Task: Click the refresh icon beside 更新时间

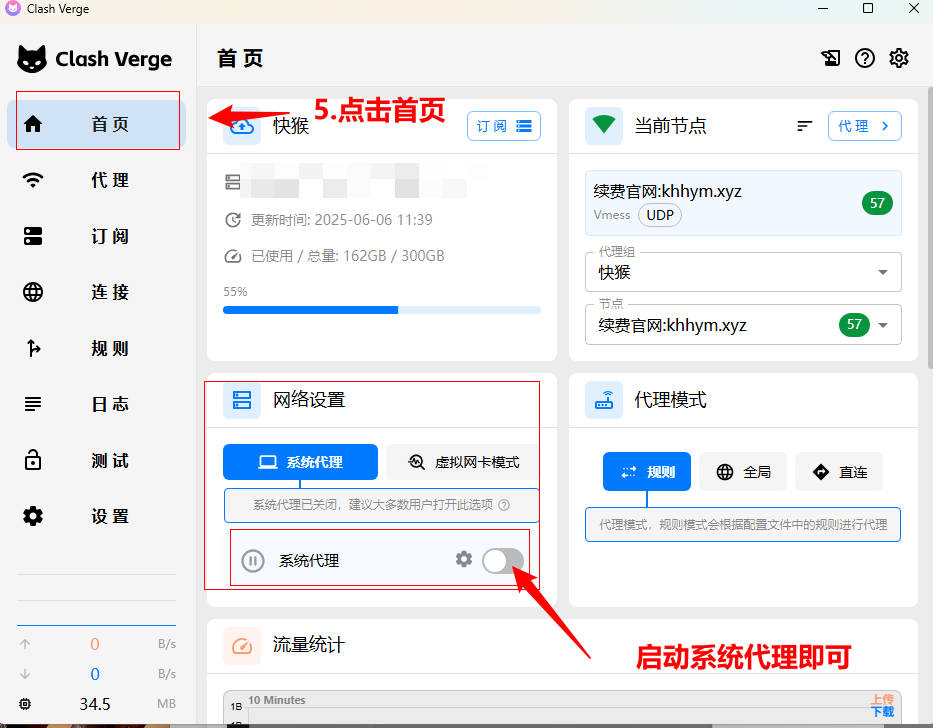Action: coord(233,220)
